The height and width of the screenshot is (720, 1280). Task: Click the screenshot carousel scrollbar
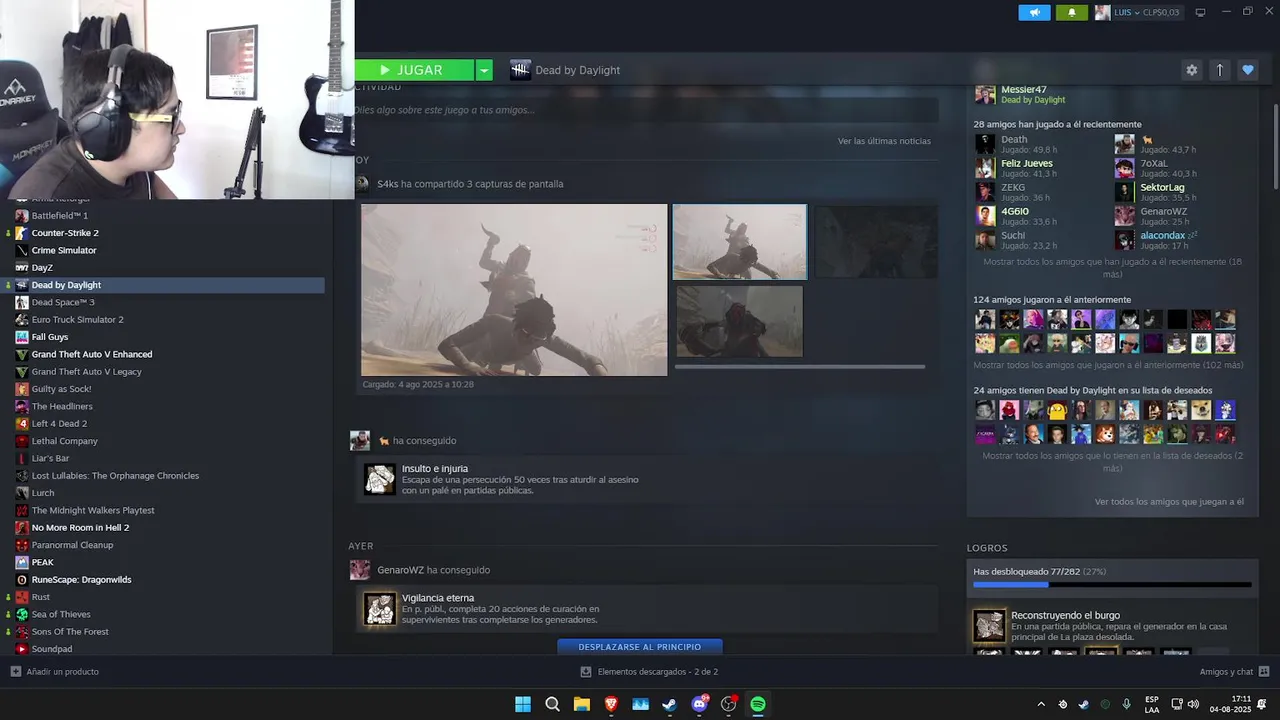(799, 367)
